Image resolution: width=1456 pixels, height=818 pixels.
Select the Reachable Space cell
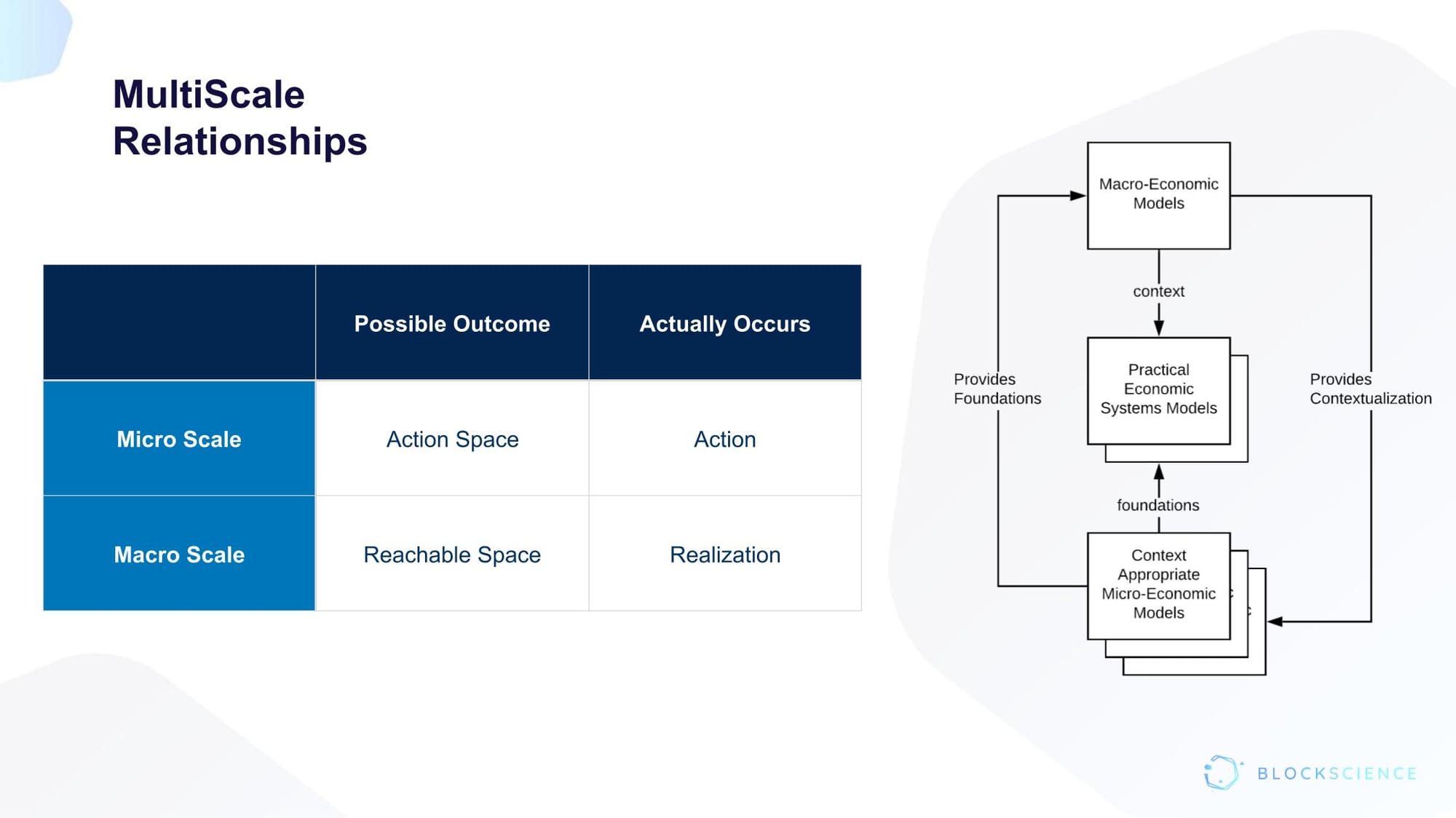pos(451,555)
